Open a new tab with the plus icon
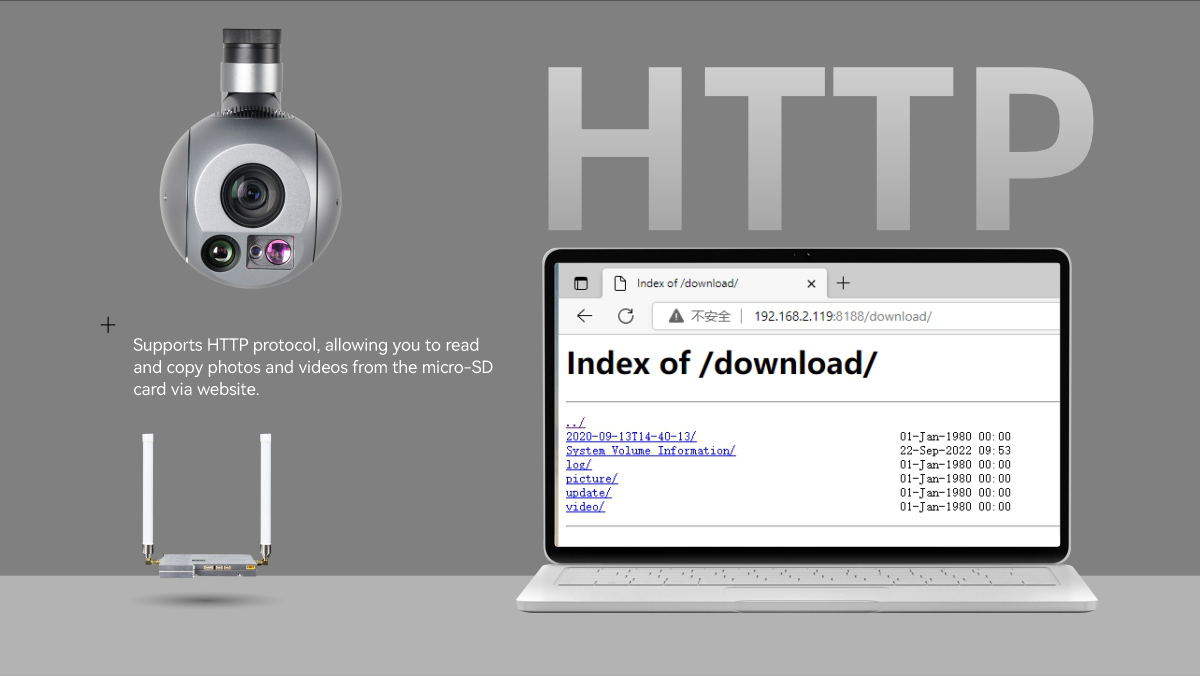The width and height of the screenshot is (1200, 676). [x=843, y=283]
